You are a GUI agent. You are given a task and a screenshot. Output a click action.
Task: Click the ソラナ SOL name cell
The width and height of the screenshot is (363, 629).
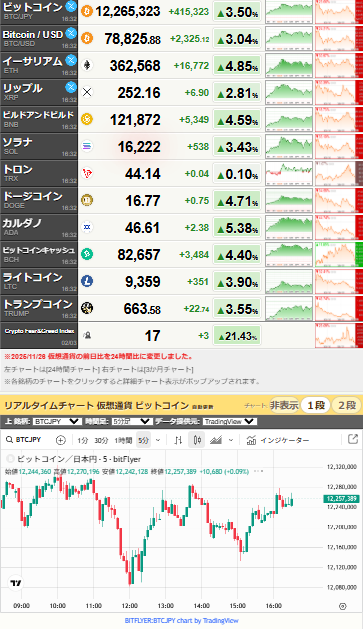(x=39, y=146)
